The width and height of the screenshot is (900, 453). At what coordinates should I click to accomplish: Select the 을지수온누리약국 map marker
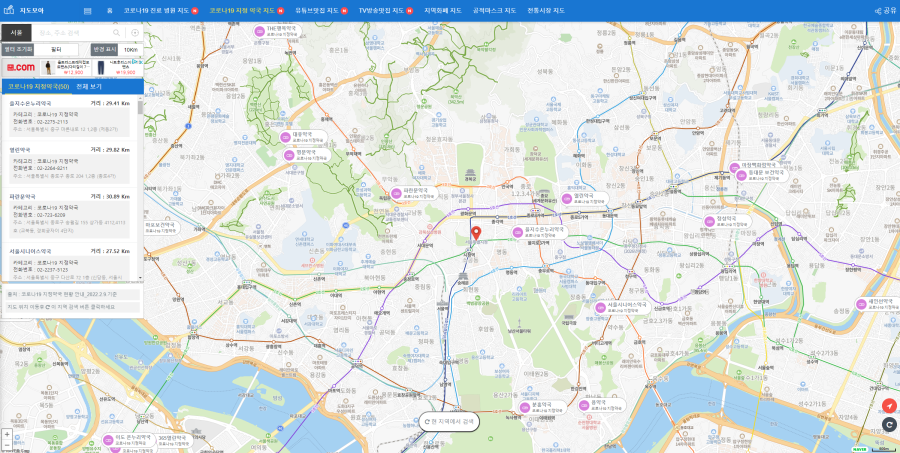[540, 232]
